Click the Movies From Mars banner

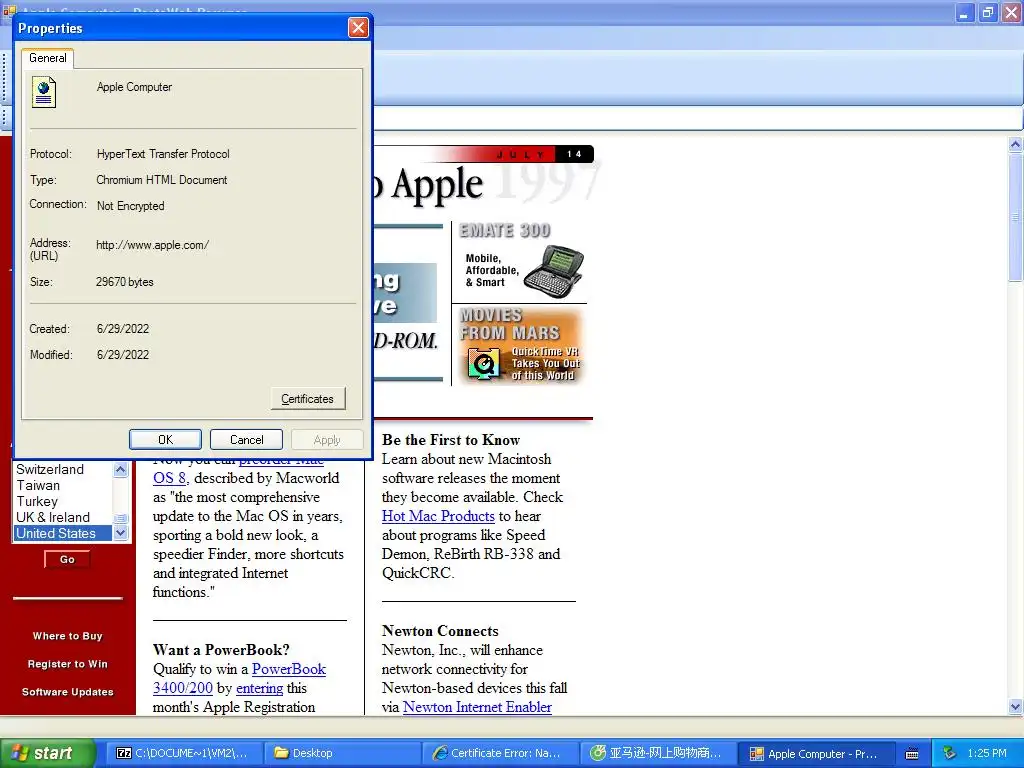520,345
